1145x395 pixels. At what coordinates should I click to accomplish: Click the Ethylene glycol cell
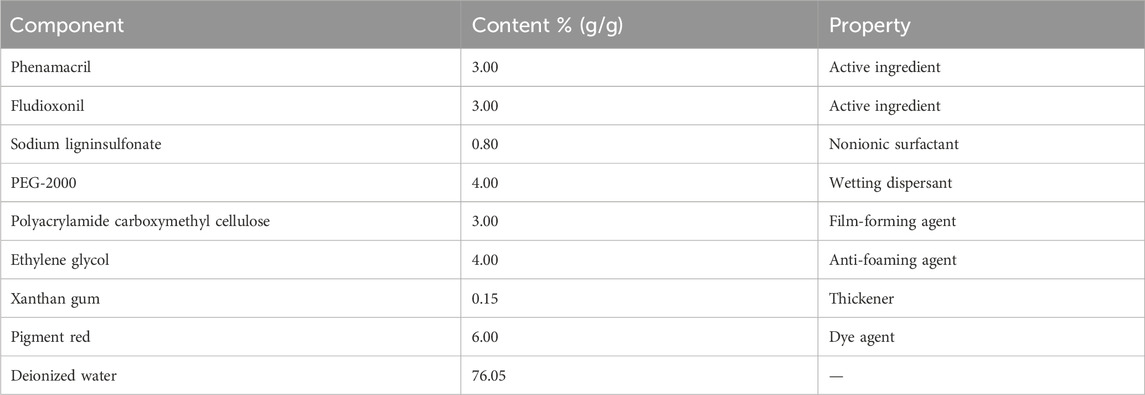(230, 260)
